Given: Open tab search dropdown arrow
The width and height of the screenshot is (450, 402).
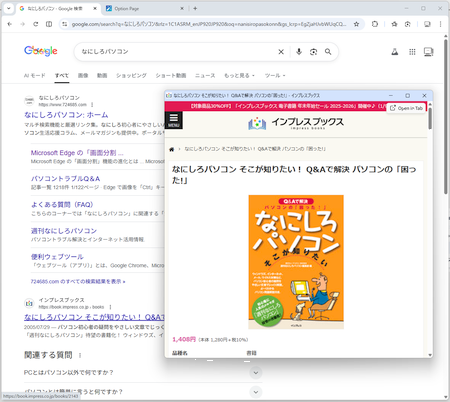Looking at the screenshot, I should [x=9, y=9].
